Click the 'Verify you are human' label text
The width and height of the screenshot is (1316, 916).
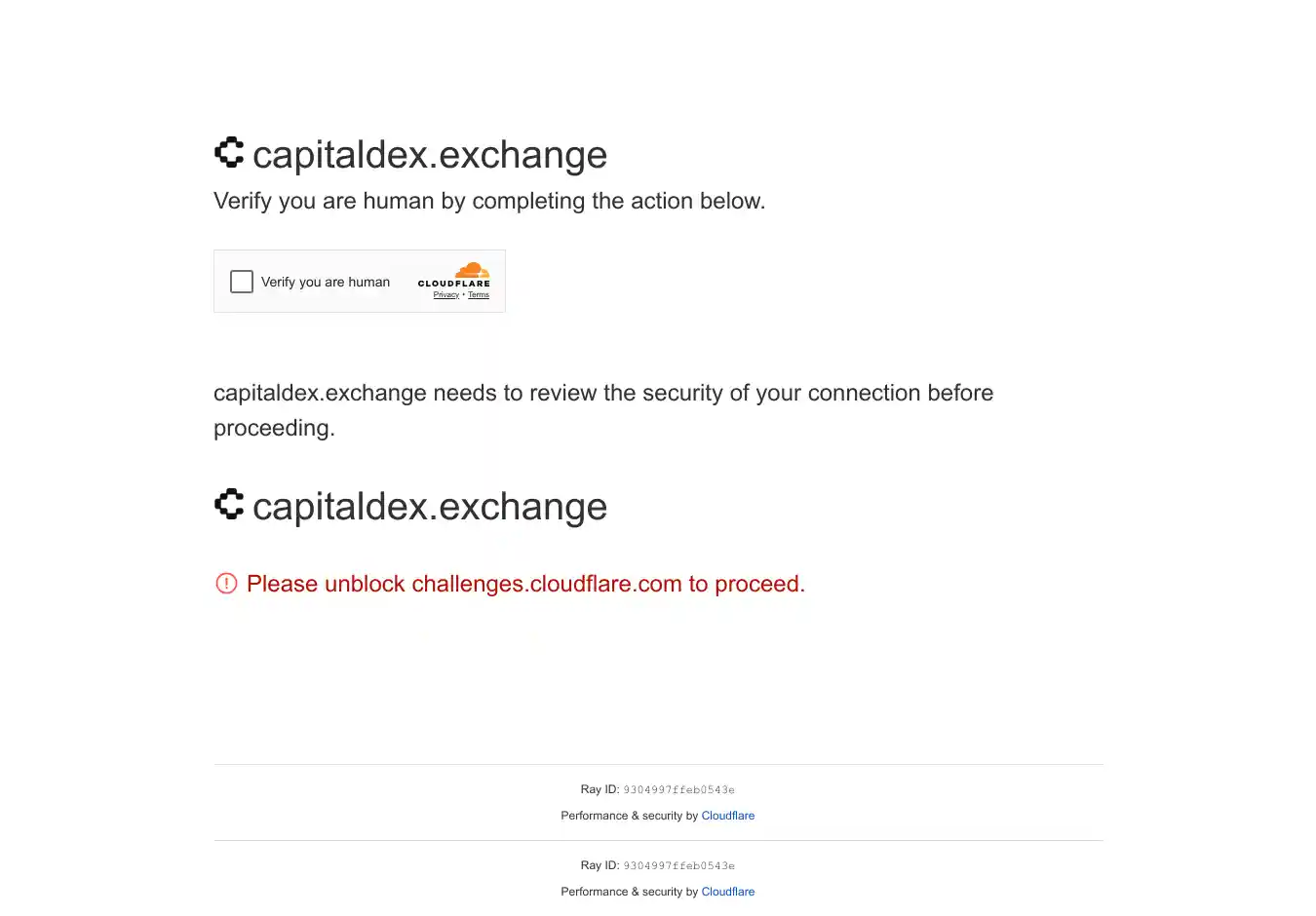coord(326,282)
